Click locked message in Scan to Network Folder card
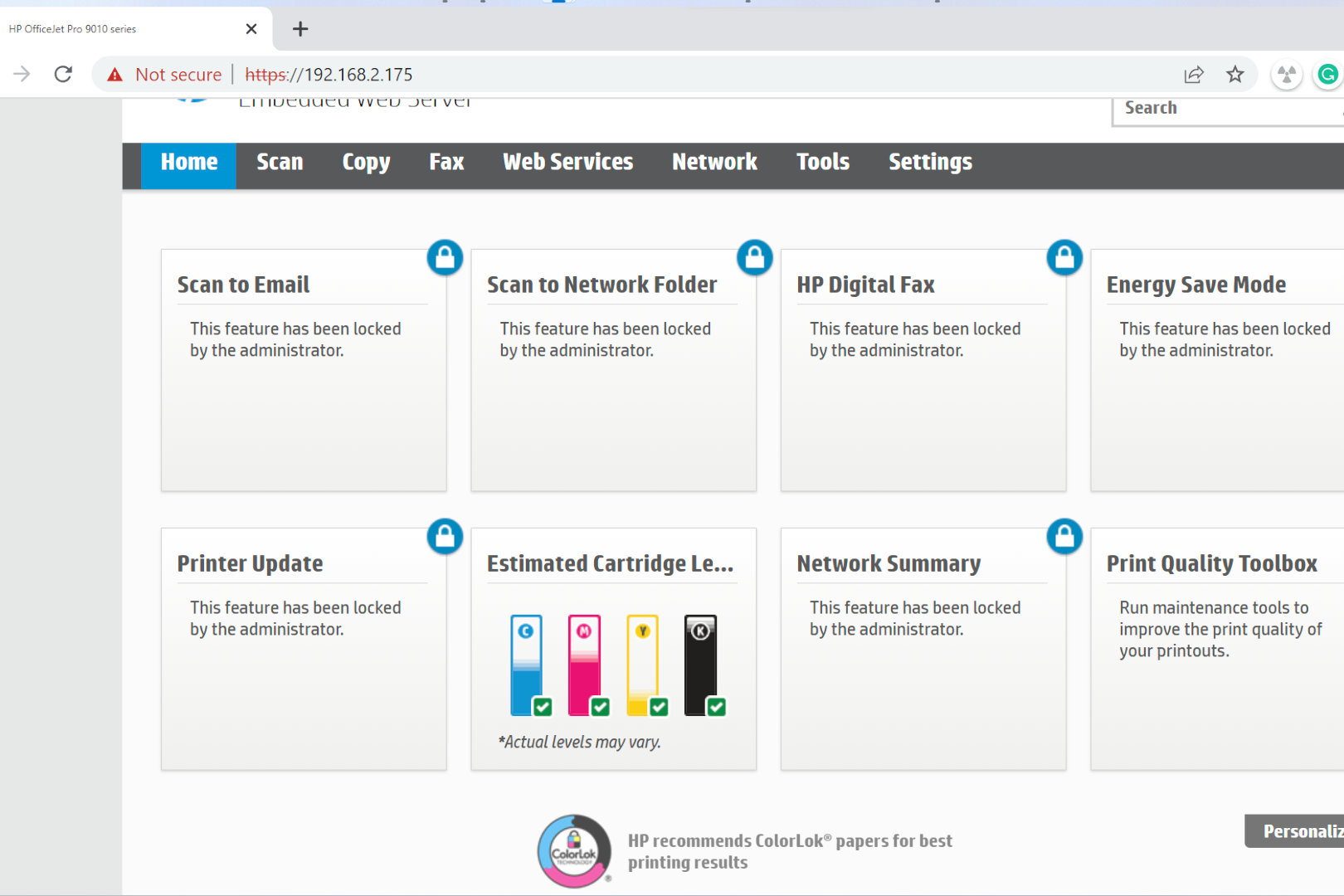 pos(605,340)
